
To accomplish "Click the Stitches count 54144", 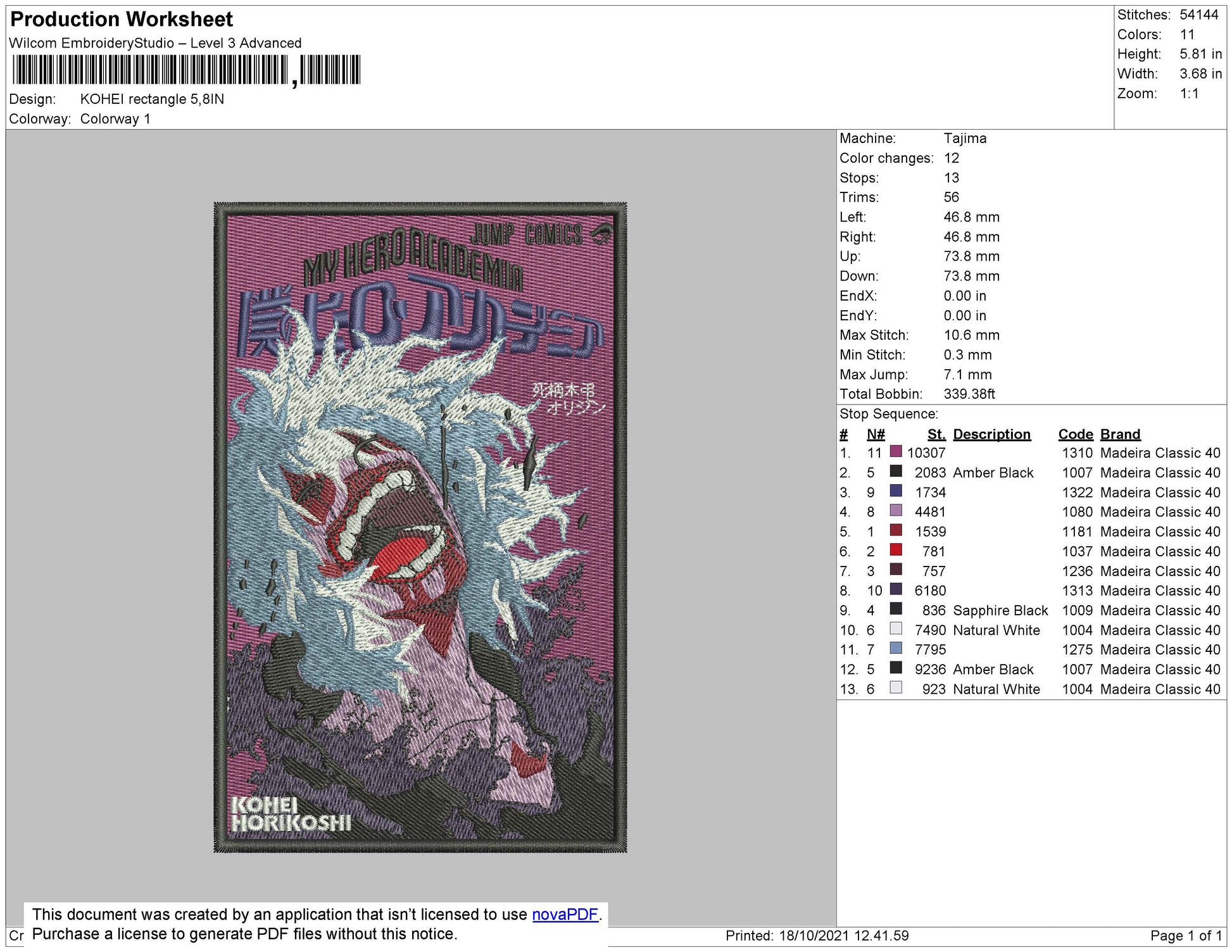I will tap(1198, 15).
